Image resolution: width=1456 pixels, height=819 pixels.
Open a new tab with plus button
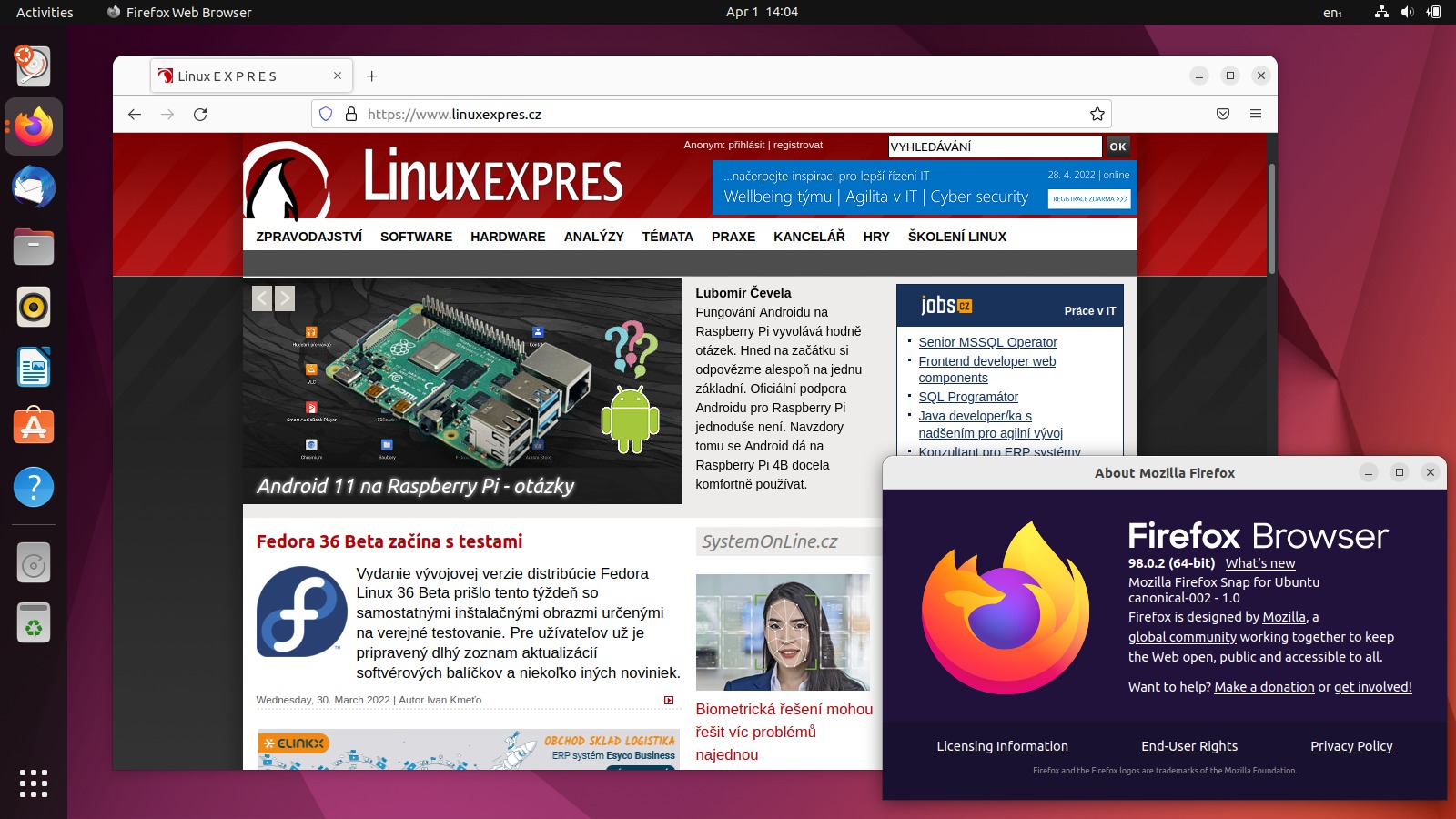pyautogui.click(x=371, y=76)
